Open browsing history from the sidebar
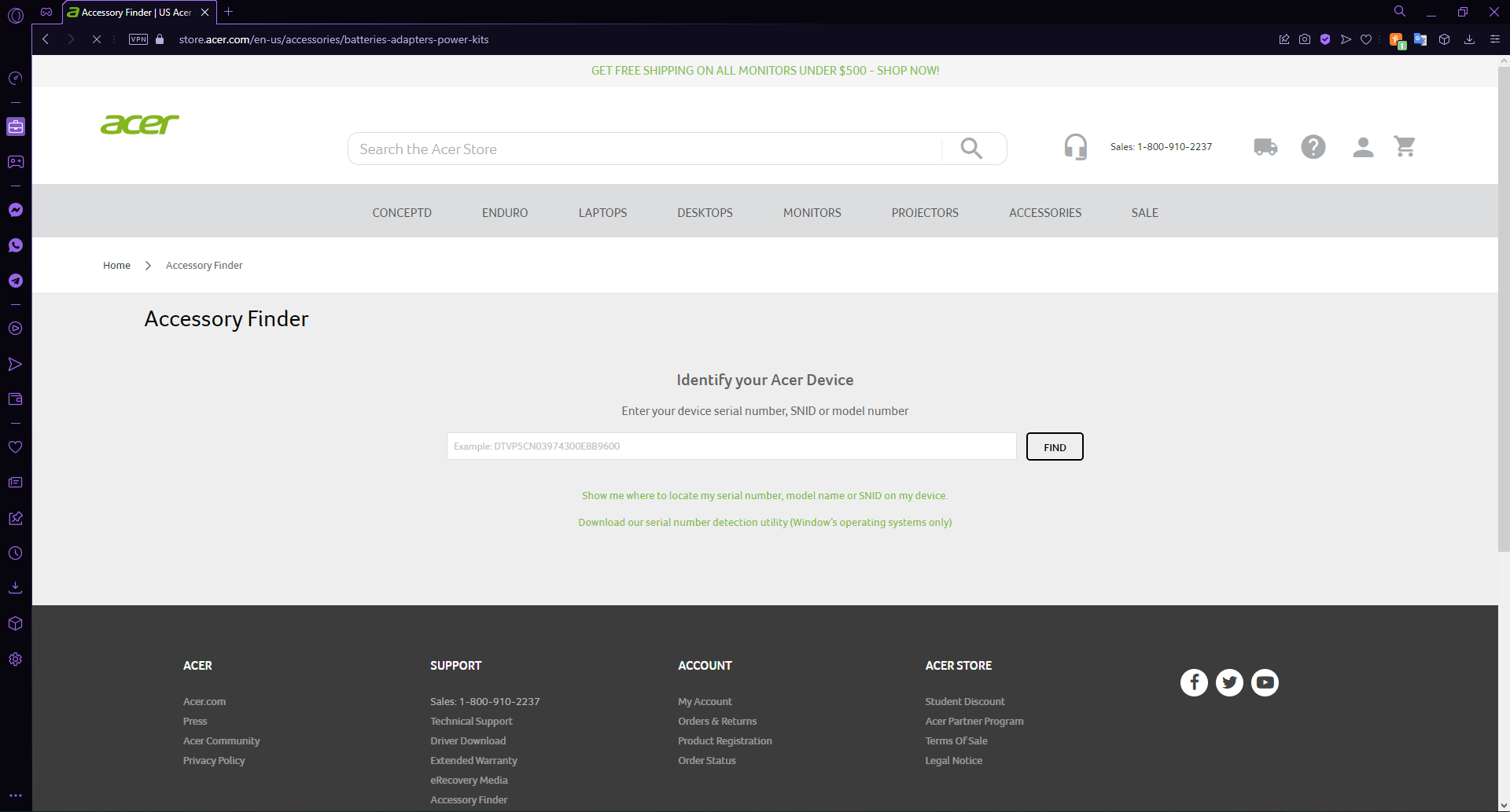This screenshot has width=1510, height=812. [x=16, y=553]
